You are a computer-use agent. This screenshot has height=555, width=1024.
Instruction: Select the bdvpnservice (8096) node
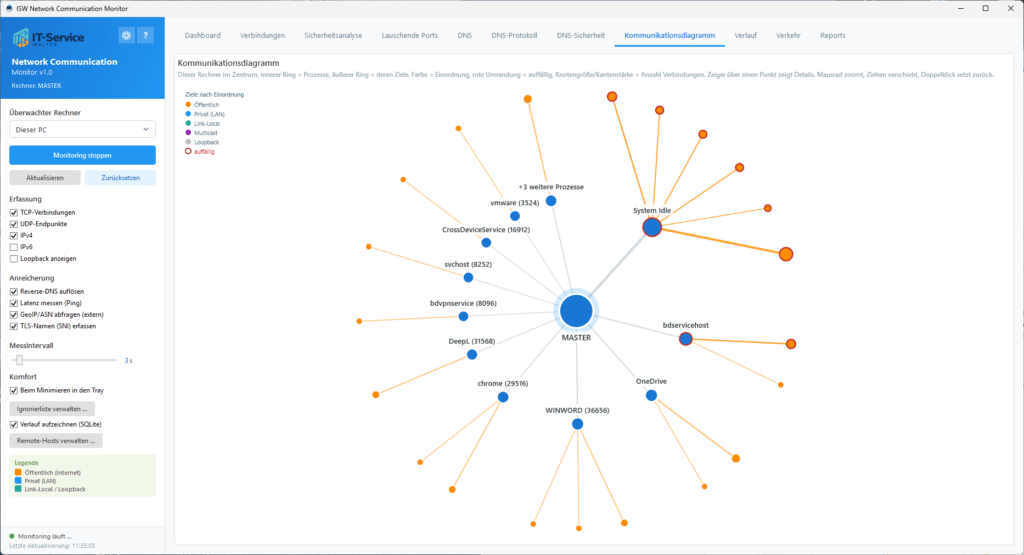click(x=463, y=317)
